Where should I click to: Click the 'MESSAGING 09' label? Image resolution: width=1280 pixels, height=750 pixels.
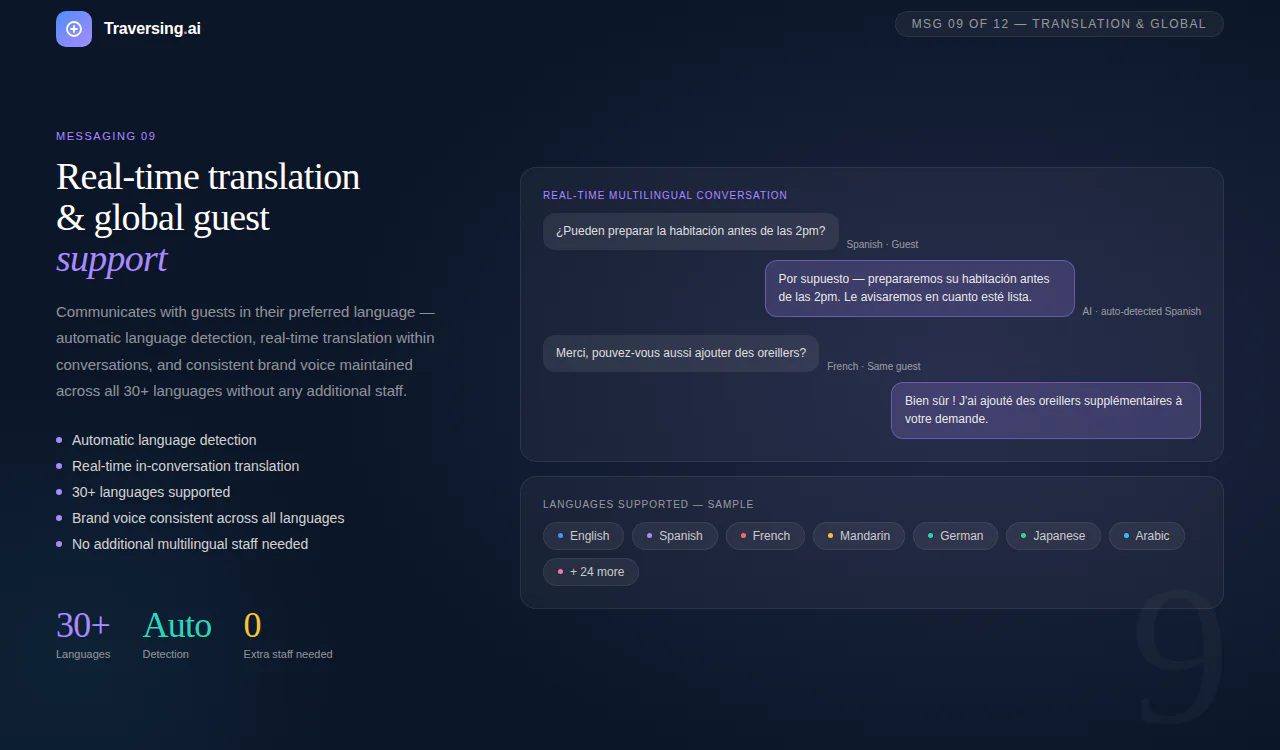coord(106,137)
